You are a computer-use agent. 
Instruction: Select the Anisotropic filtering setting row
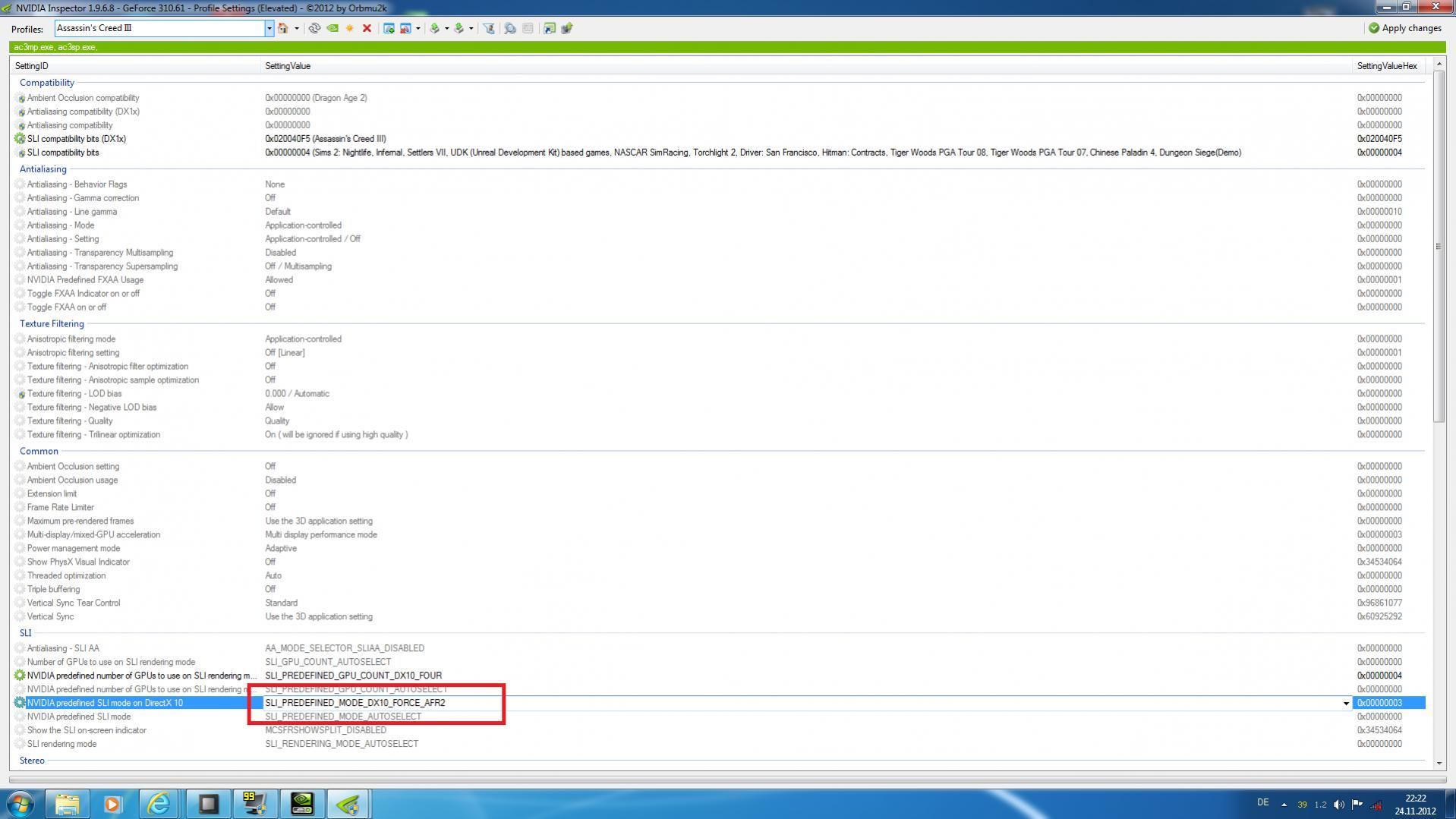coord(718,353)
